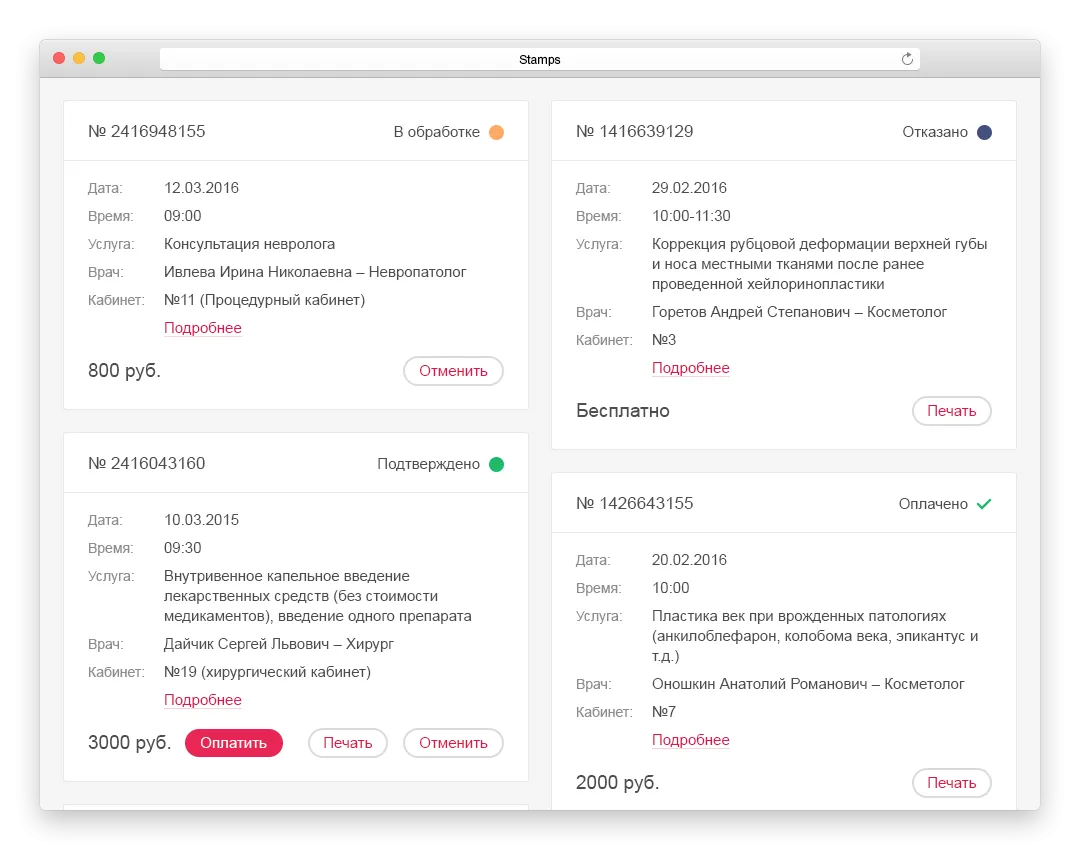Close the Stamps window with red button
The image size is (1080, 850).
(59, 59)
